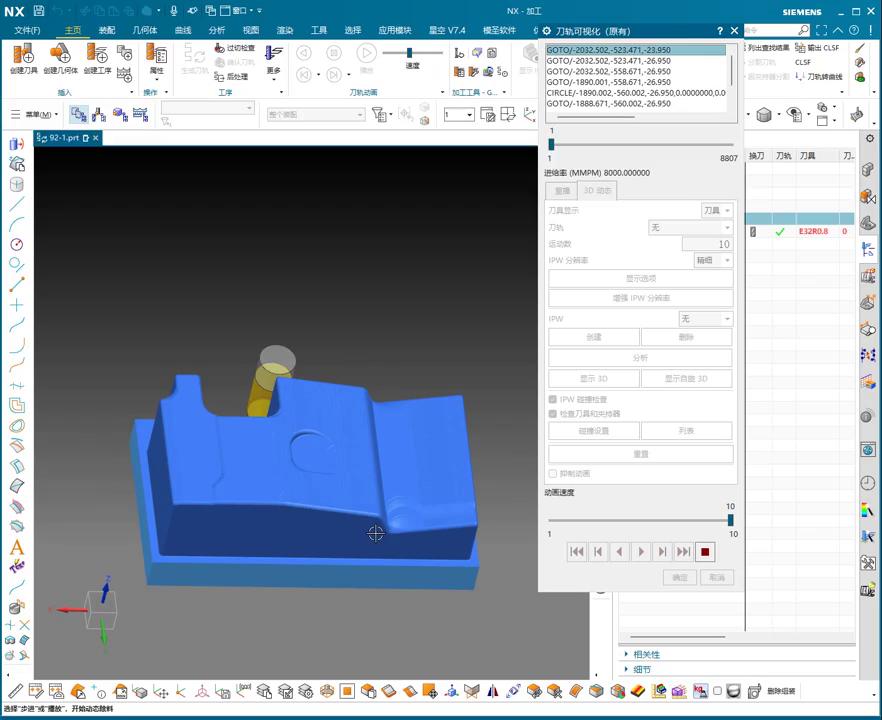The height and width of the screenshot is (720, 882).
Task: Click the save icon in title bar
Action: [x=38, y=10]
